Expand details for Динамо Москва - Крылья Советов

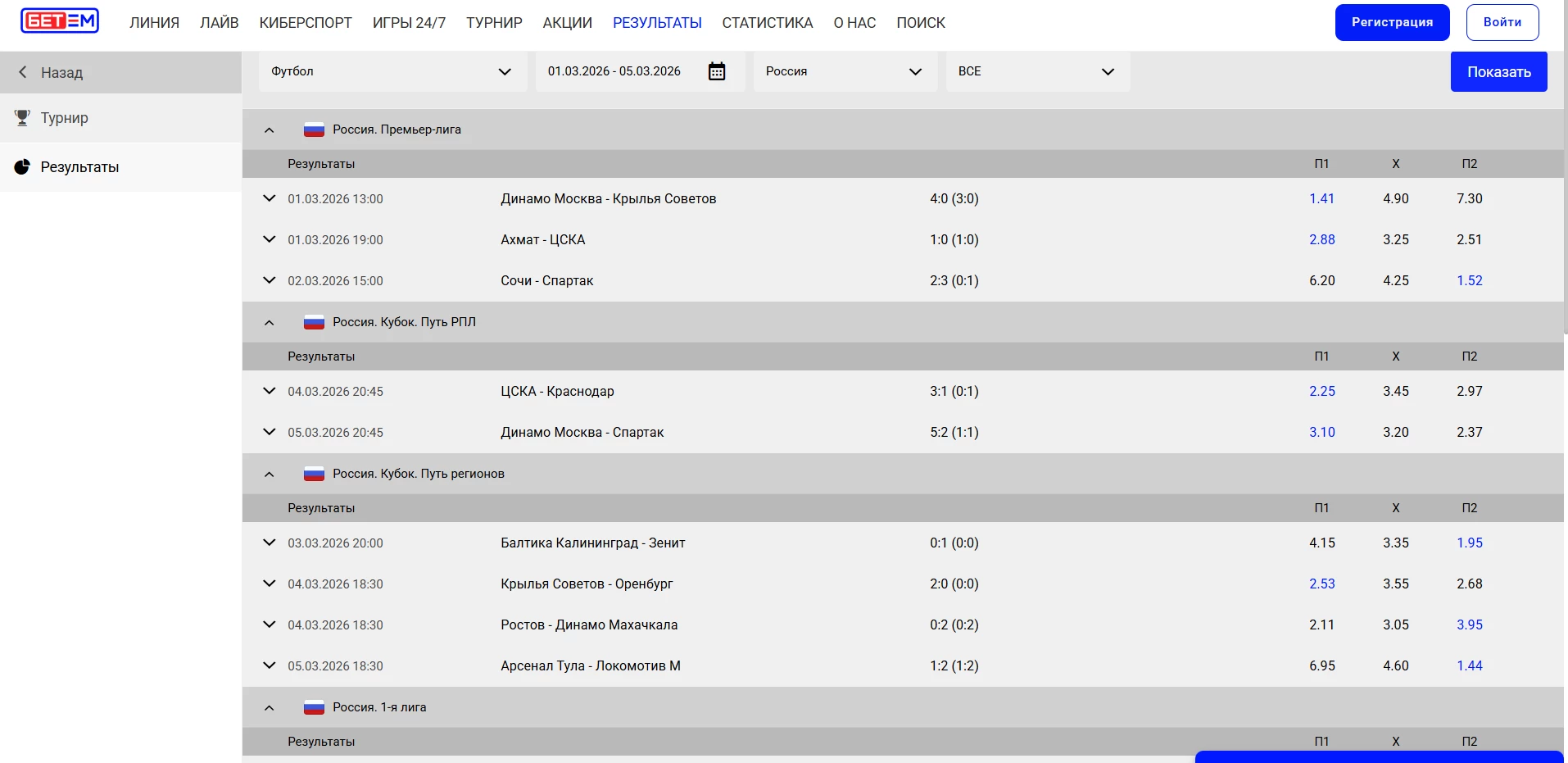[269, 198]
